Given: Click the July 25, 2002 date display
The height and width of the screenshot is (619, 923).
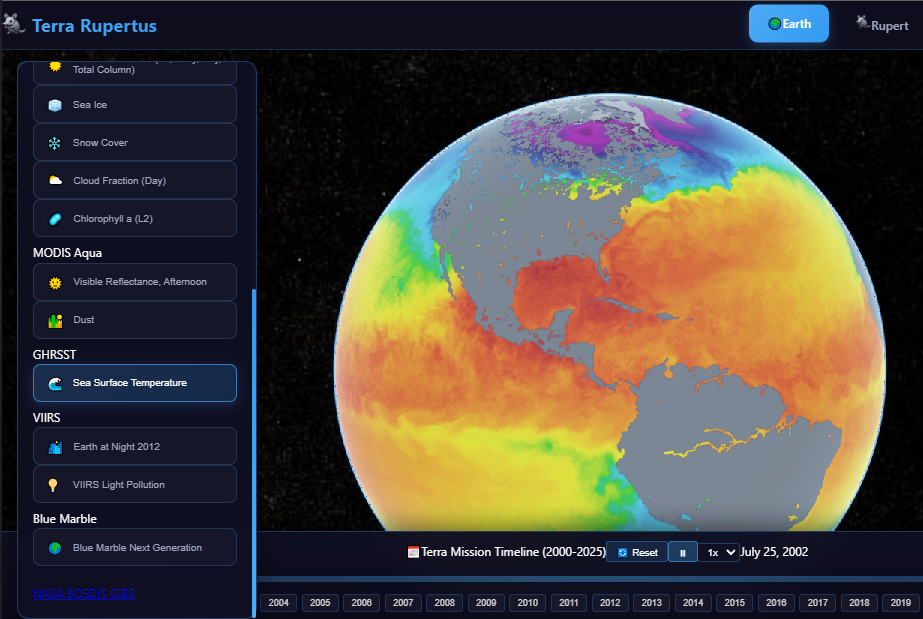Looking at the screenshot, I should (x=774, y=552).
